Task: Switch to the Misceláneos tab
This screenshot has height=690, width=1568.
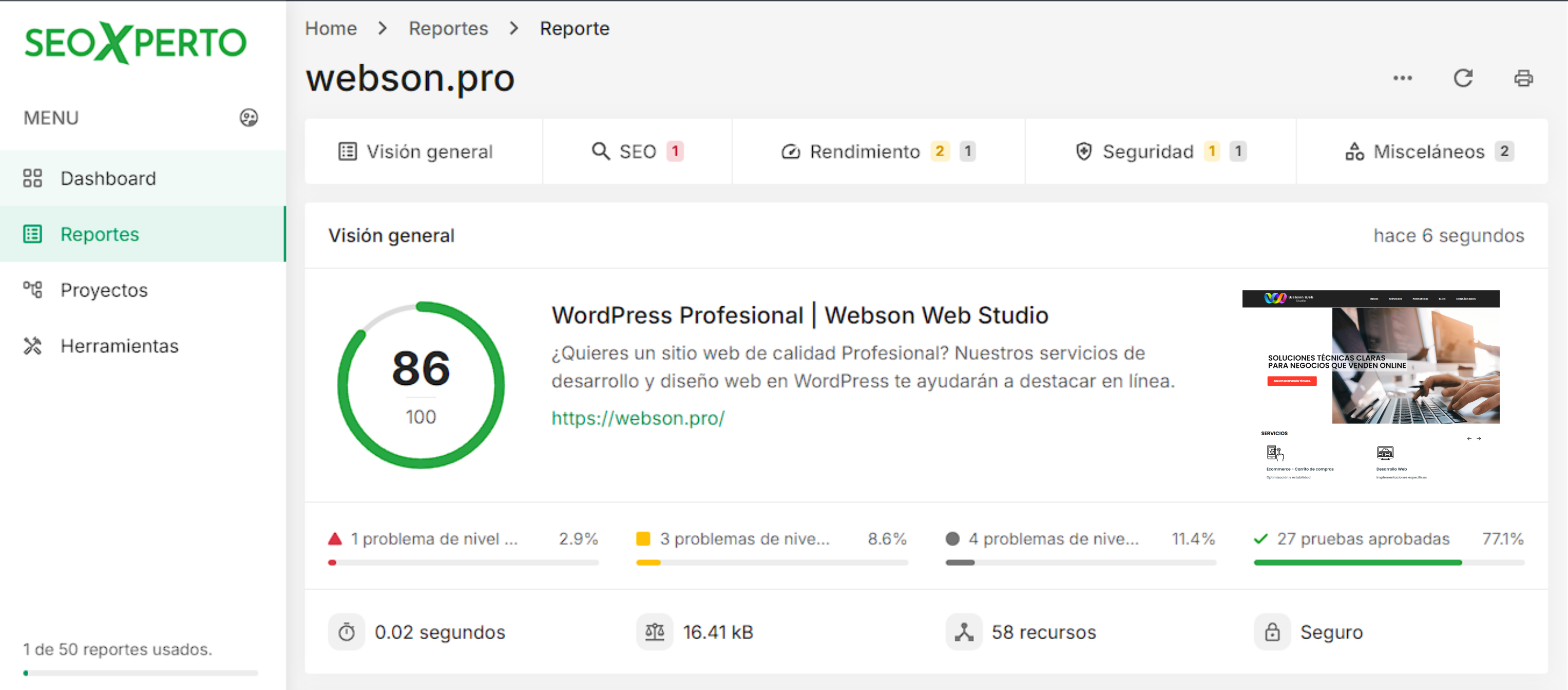Action: pyautogui.click(x=1422, y=151)
